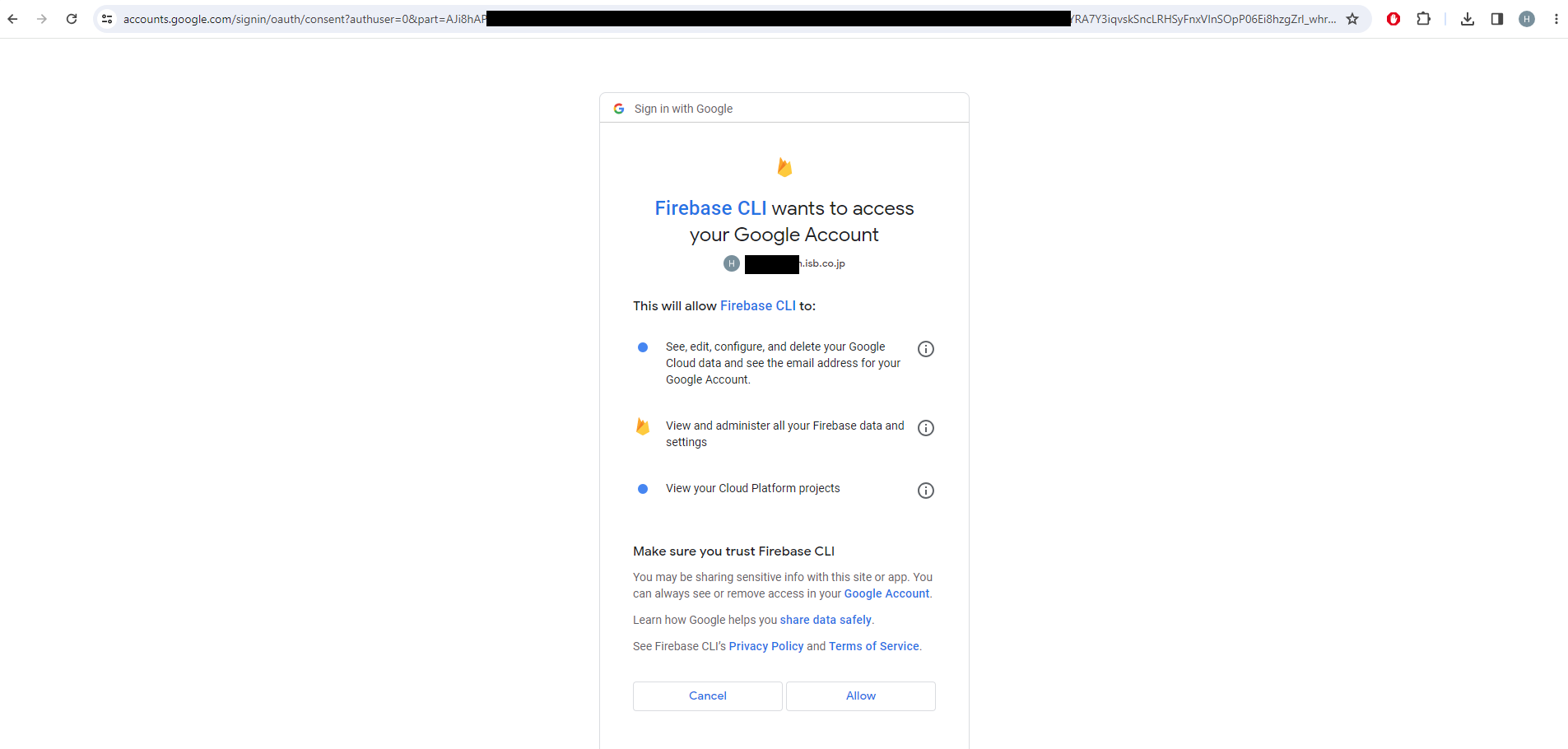
Task: Toggle the browser side panel
Action: pyautogui.click(x=1497, y=19)
